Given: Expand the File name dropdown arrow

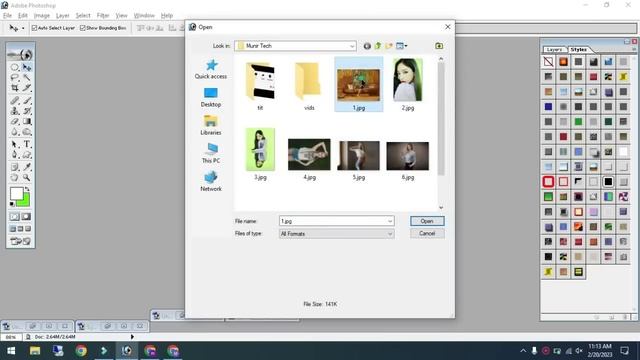Looking at the screenshot, I should [x=390, y=221].
